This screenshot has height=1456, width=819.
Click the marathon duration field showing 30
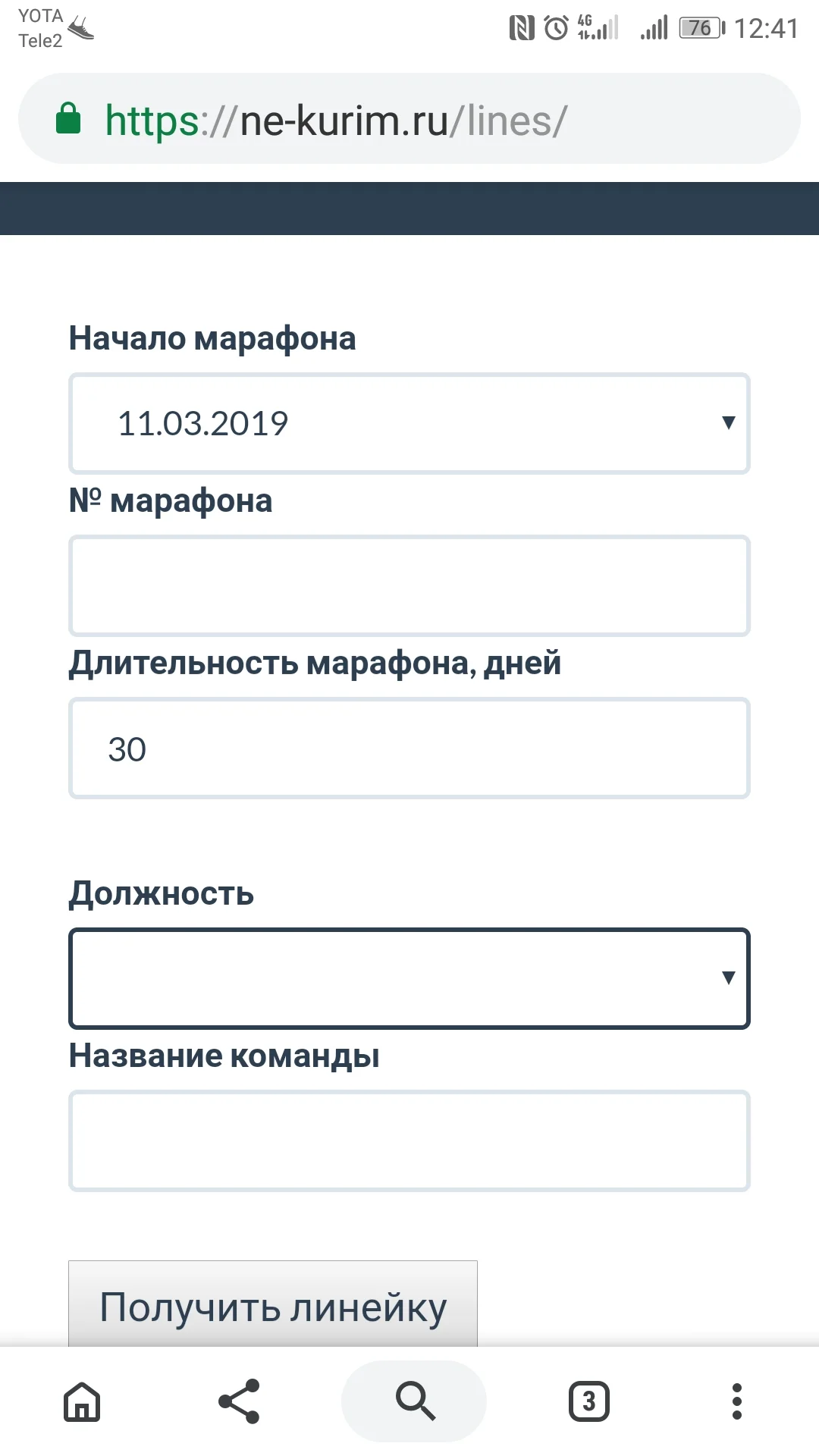tap(409, 748)
